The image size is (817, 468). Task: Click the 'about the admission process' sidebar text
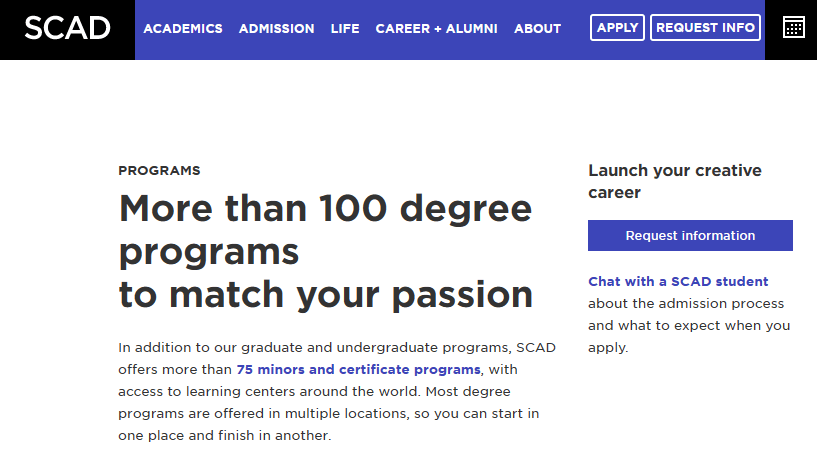686,303
